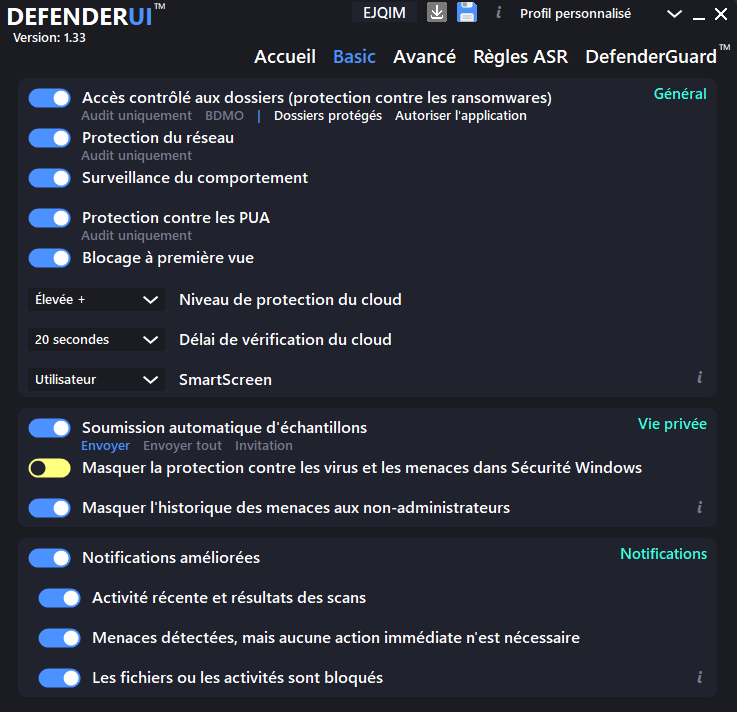Screen dimensions: 737x712
Task: Click the info icon in the SmartScreen row
Action: pyautogui.click(x=700, y=377)
